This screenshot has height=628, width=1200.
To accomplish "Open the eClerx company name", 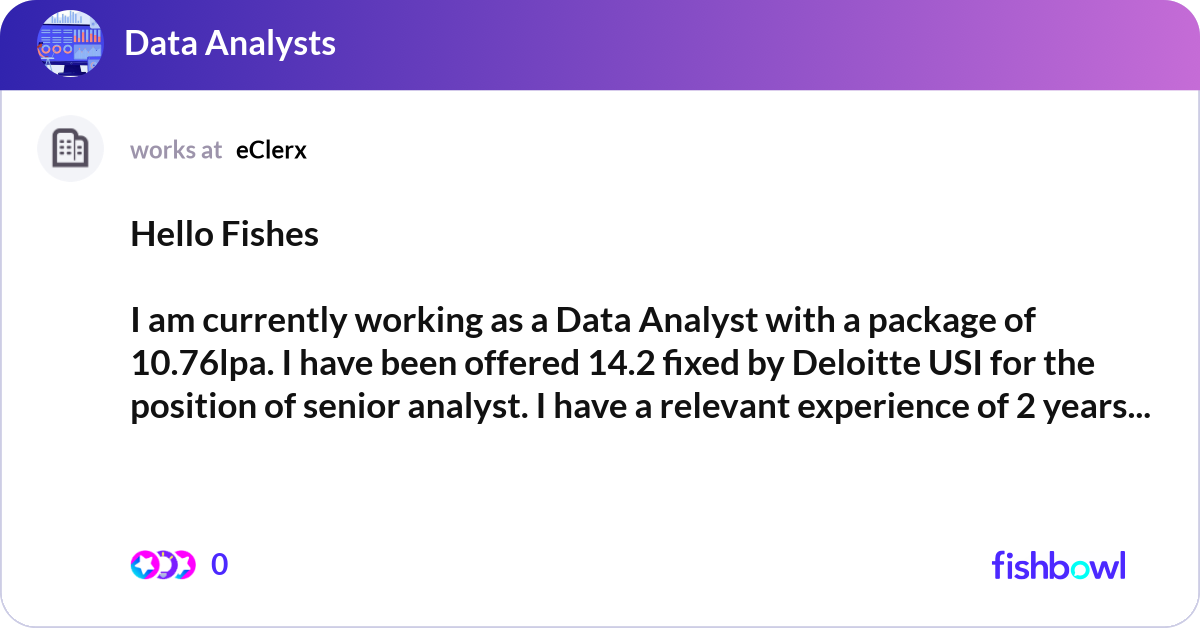I will point(271,150).
